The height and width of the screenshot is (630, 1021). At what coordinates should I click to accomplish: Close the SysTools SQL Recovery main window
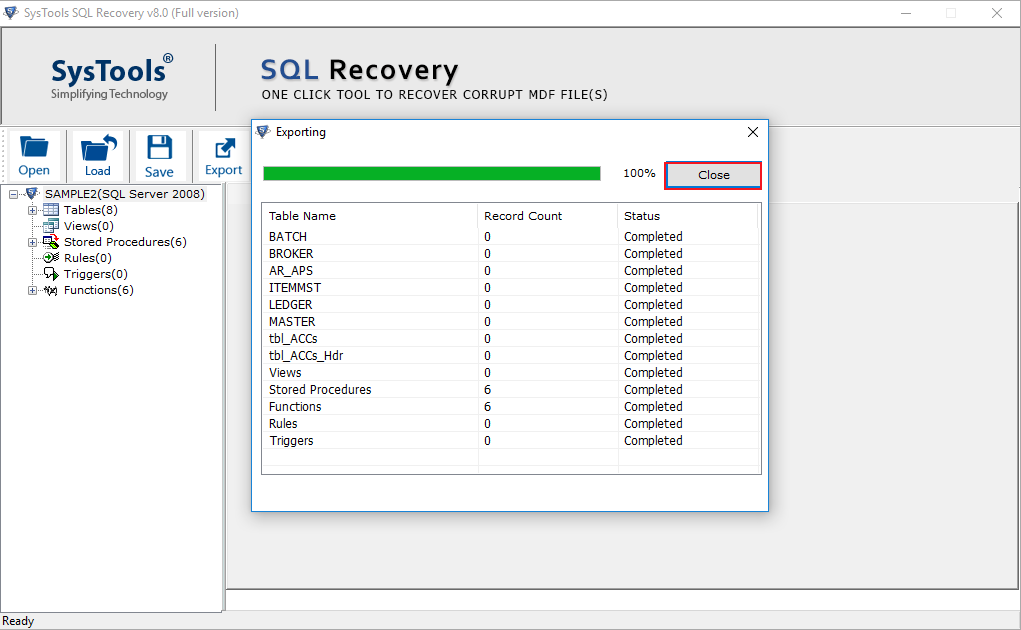pos(996,13)
